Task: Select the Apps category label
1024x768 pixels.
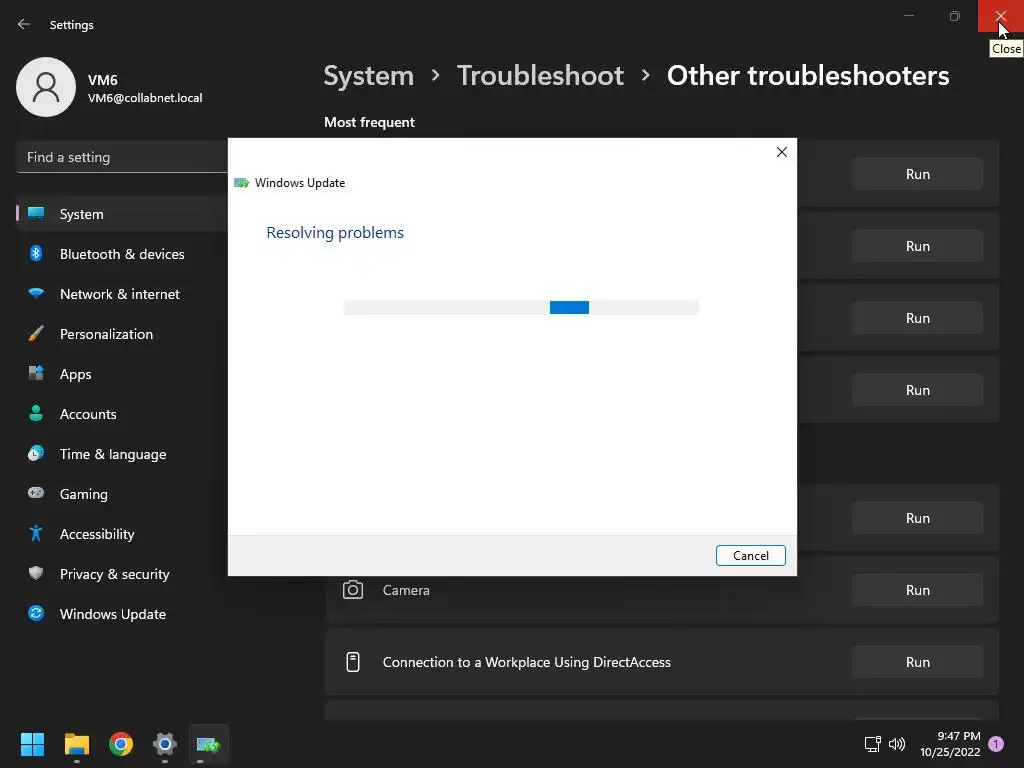Action: pos(75,374)
